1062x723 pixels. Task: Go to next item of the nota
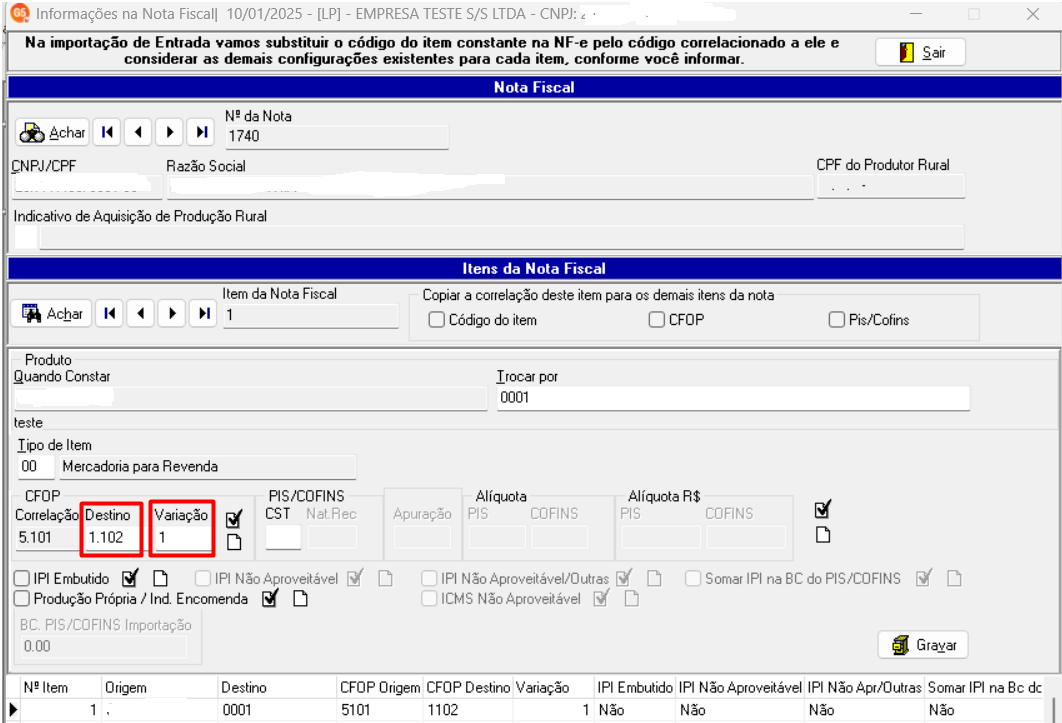pyautogui.click(x=172, y=314)
